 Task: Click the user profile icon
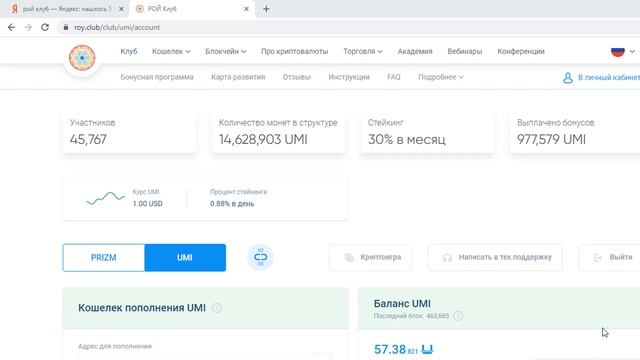coord(568,78)
